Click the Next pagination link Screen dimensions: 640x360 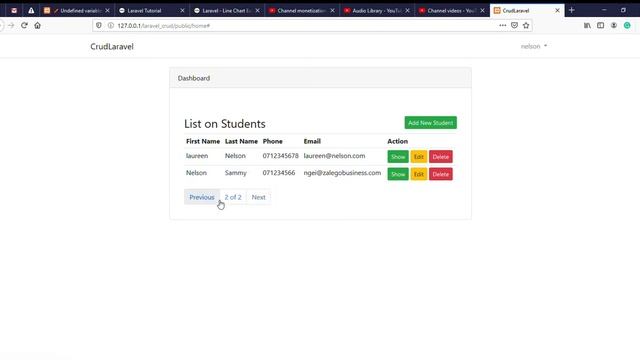[258, 197]
